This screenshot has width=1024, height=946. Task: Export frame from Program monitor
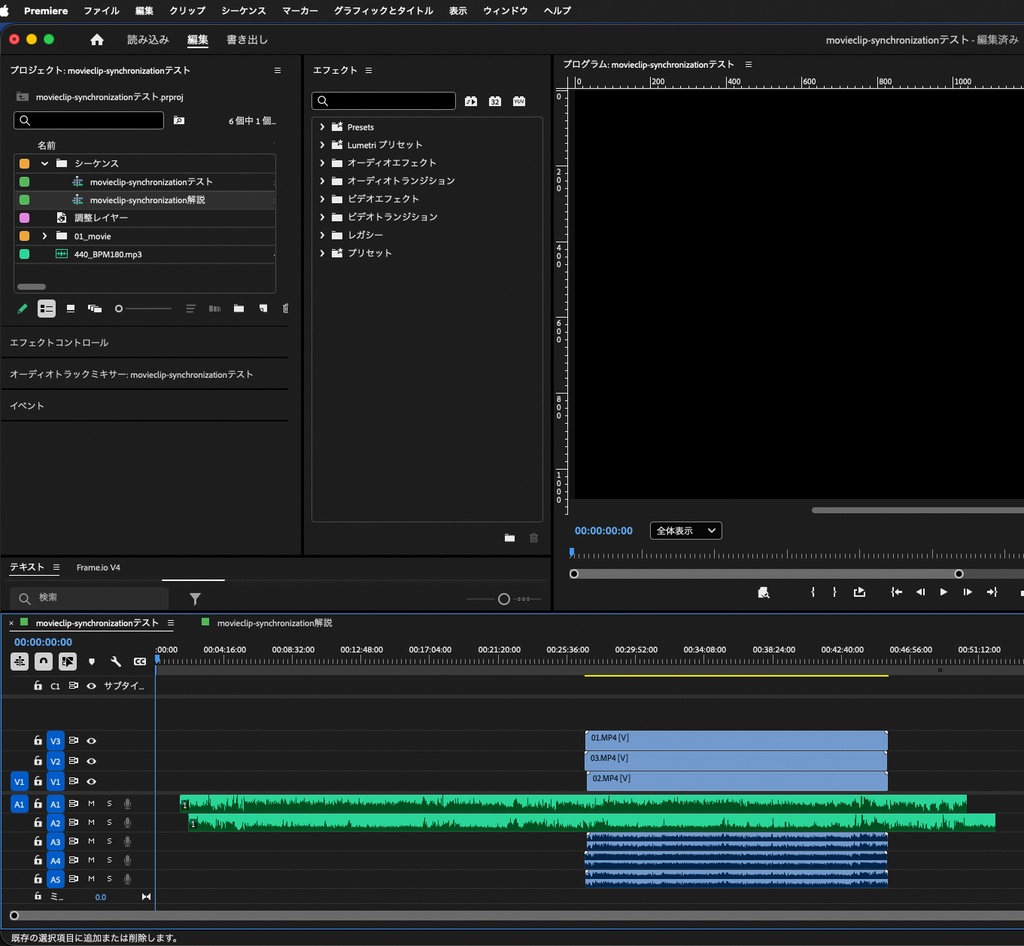tap(859, 592)
